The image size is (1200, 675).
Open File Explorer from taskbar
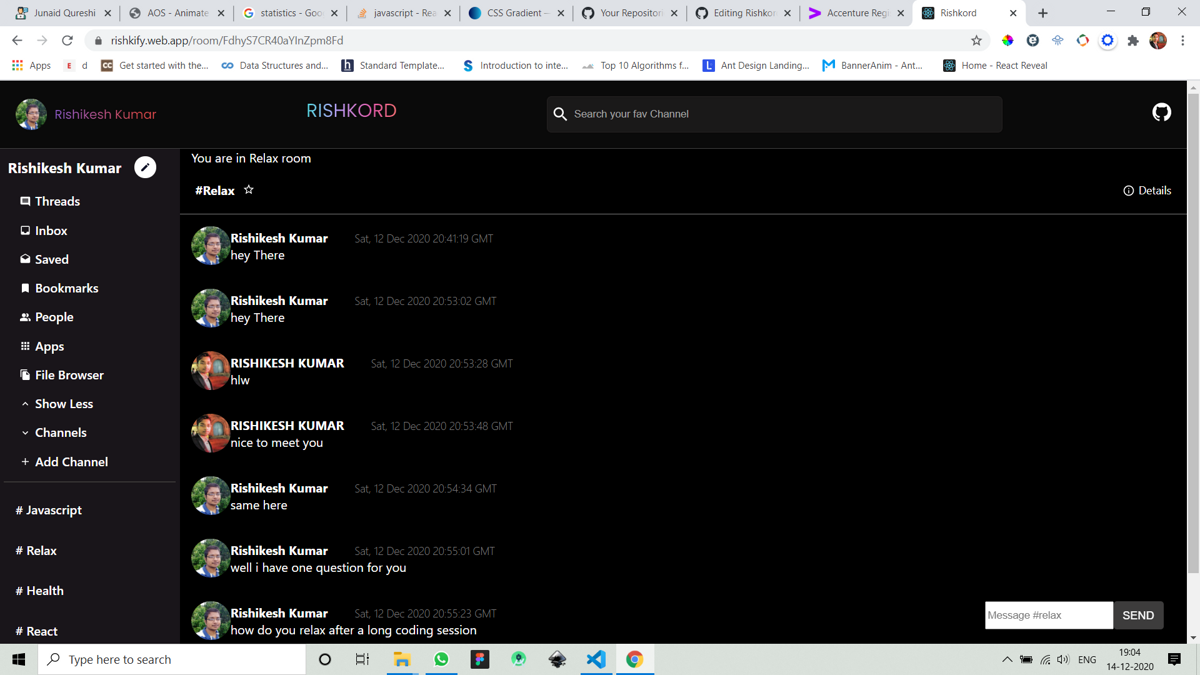pyautogui.click(x=401, y=659)
